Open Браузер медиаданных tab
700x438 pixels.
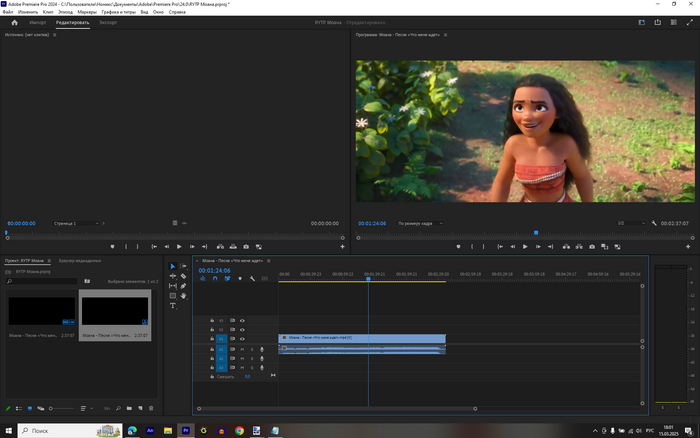(x=80, y=261)
